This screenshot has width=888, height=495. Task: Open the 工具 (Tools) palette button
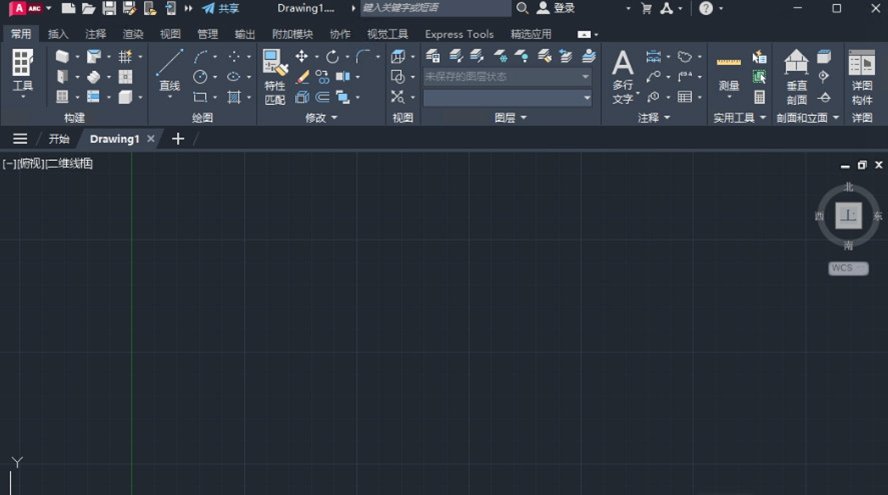23,71
